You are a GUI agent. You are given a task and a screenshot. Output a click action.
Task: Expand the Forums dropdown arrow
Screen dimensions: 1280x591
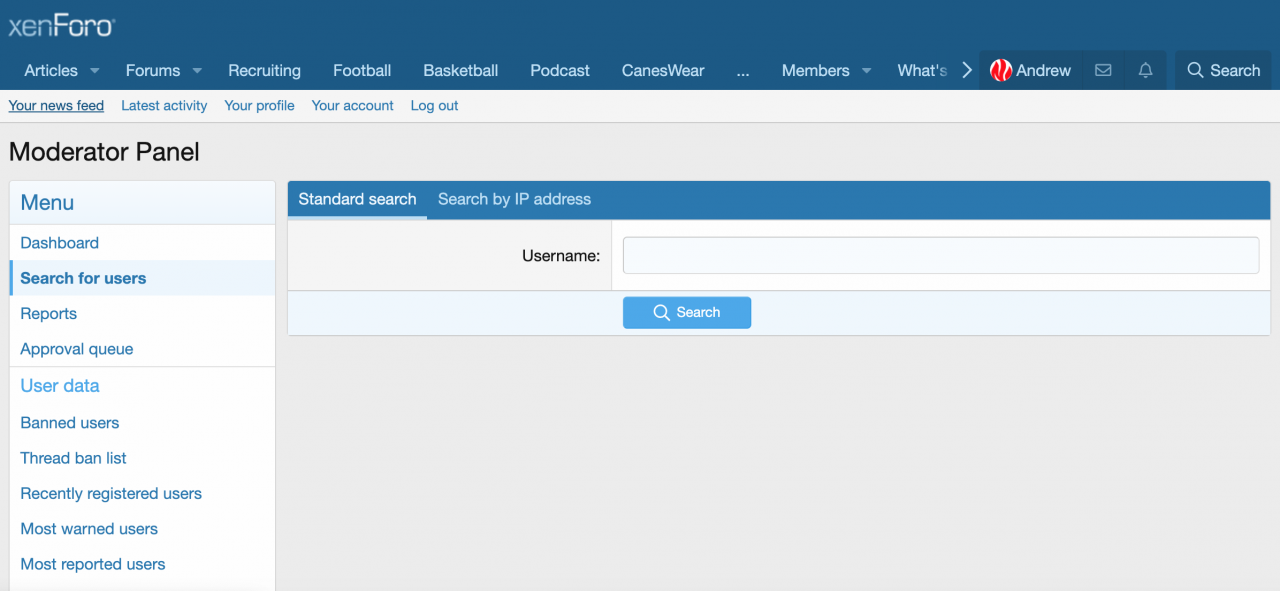coord(197,71)
